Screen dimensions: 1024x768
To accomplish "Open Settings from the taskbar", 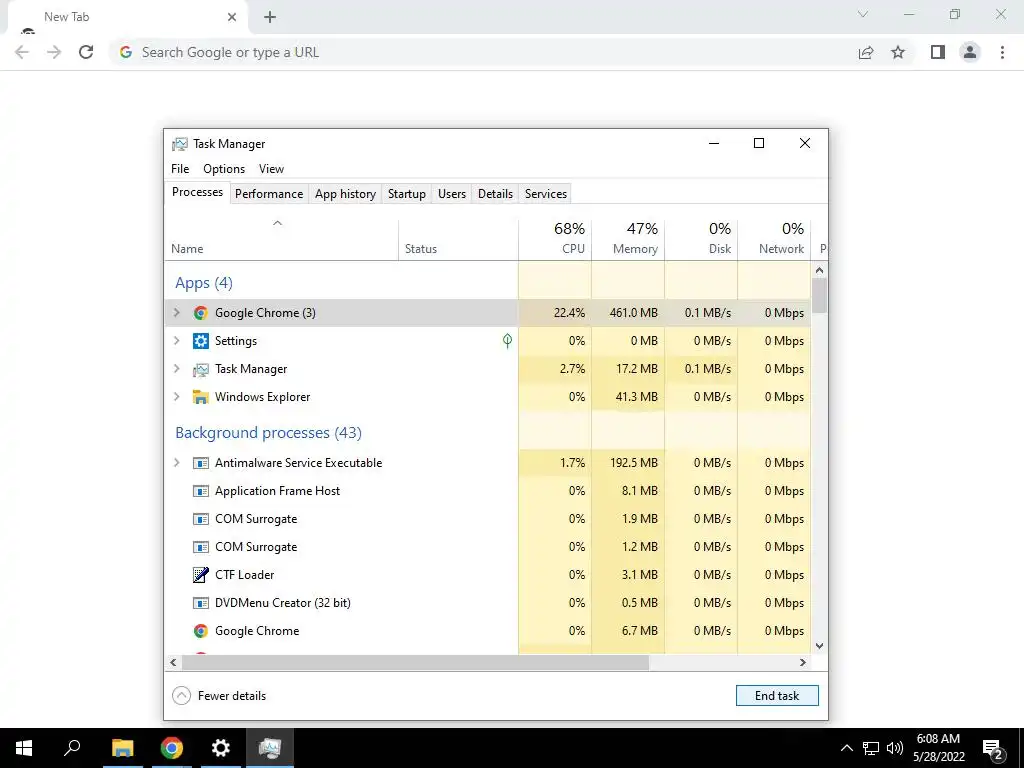I will (x=221, y=748).
